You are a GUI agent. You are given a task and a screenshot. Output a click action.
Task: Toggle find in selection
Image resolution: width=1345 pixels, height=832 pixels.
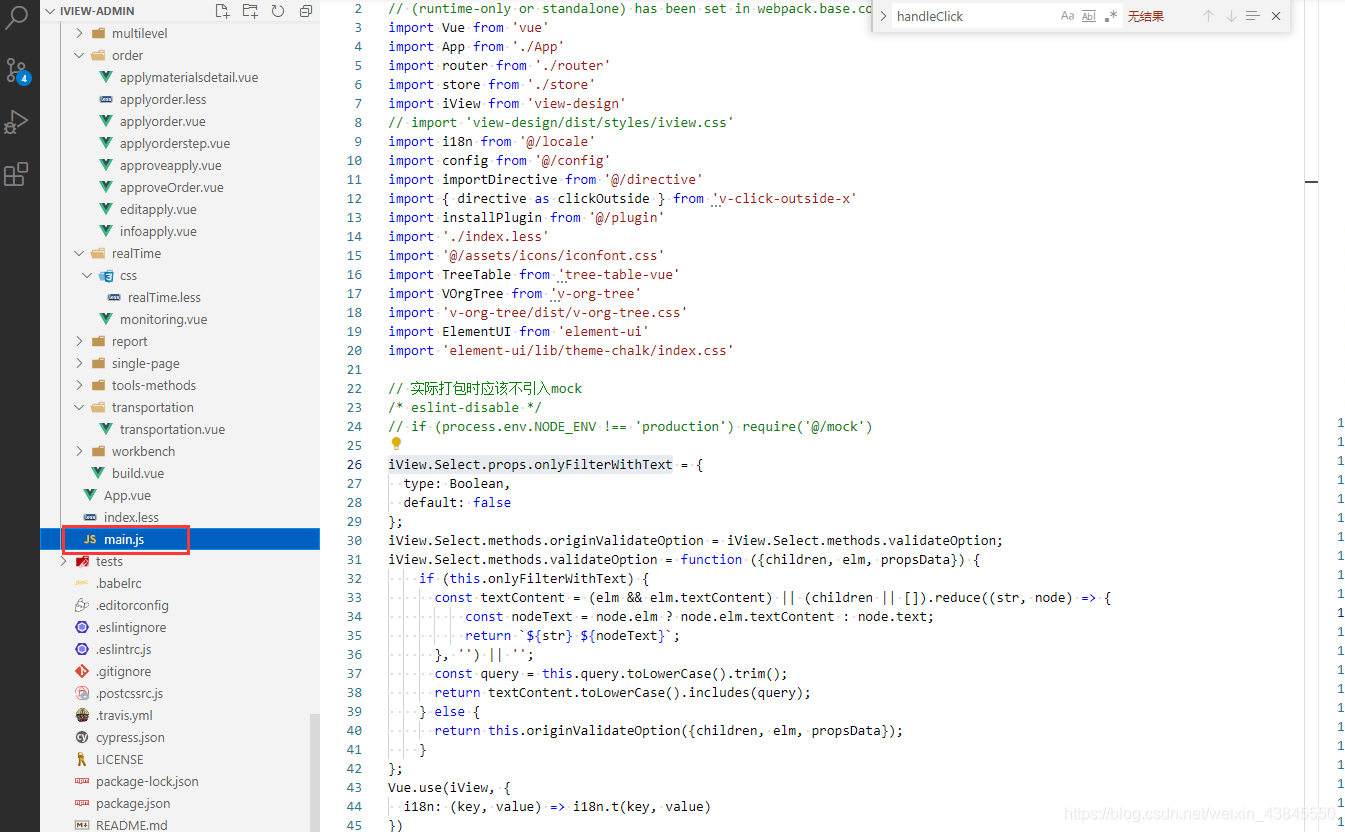click(1253, 16)
